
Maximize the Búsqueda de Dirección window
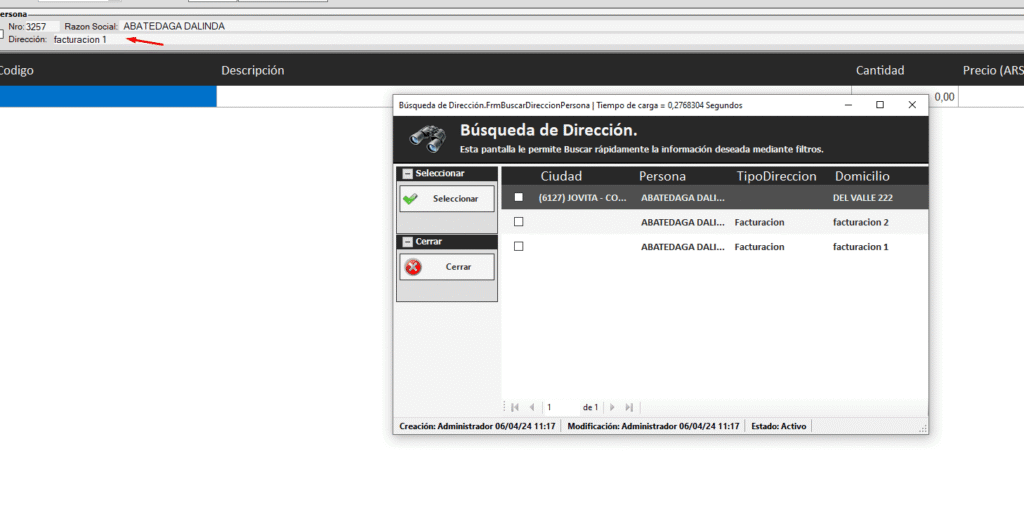click(x=880, y=105)
